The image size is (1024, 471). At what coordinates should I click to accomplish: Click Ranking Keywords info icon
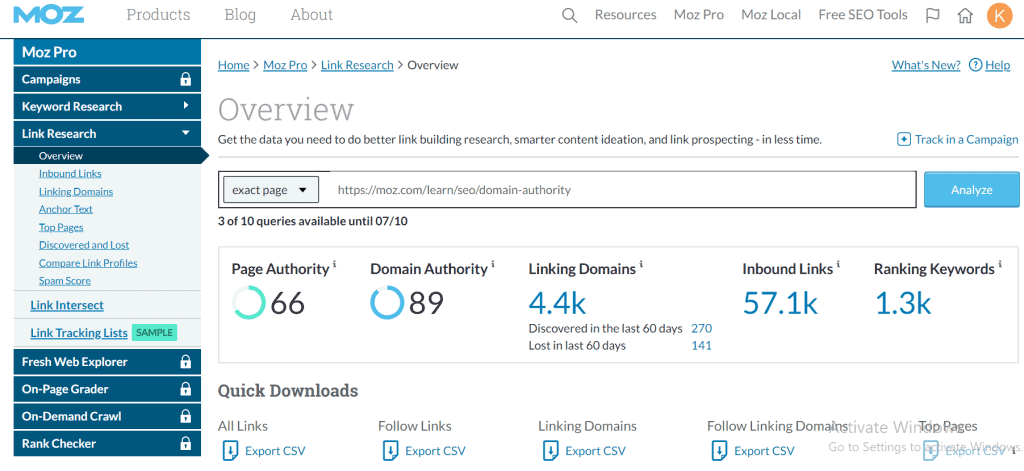pos(1000,264)
